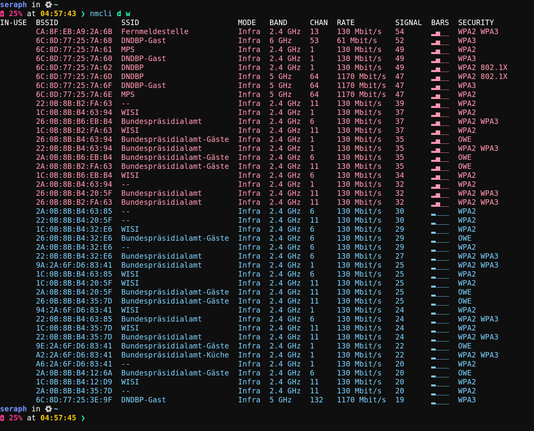This screenshot has width=534, height=431.
Task: Click the gear icon in the bottom prompt line
Action: [x=49, y=409]
